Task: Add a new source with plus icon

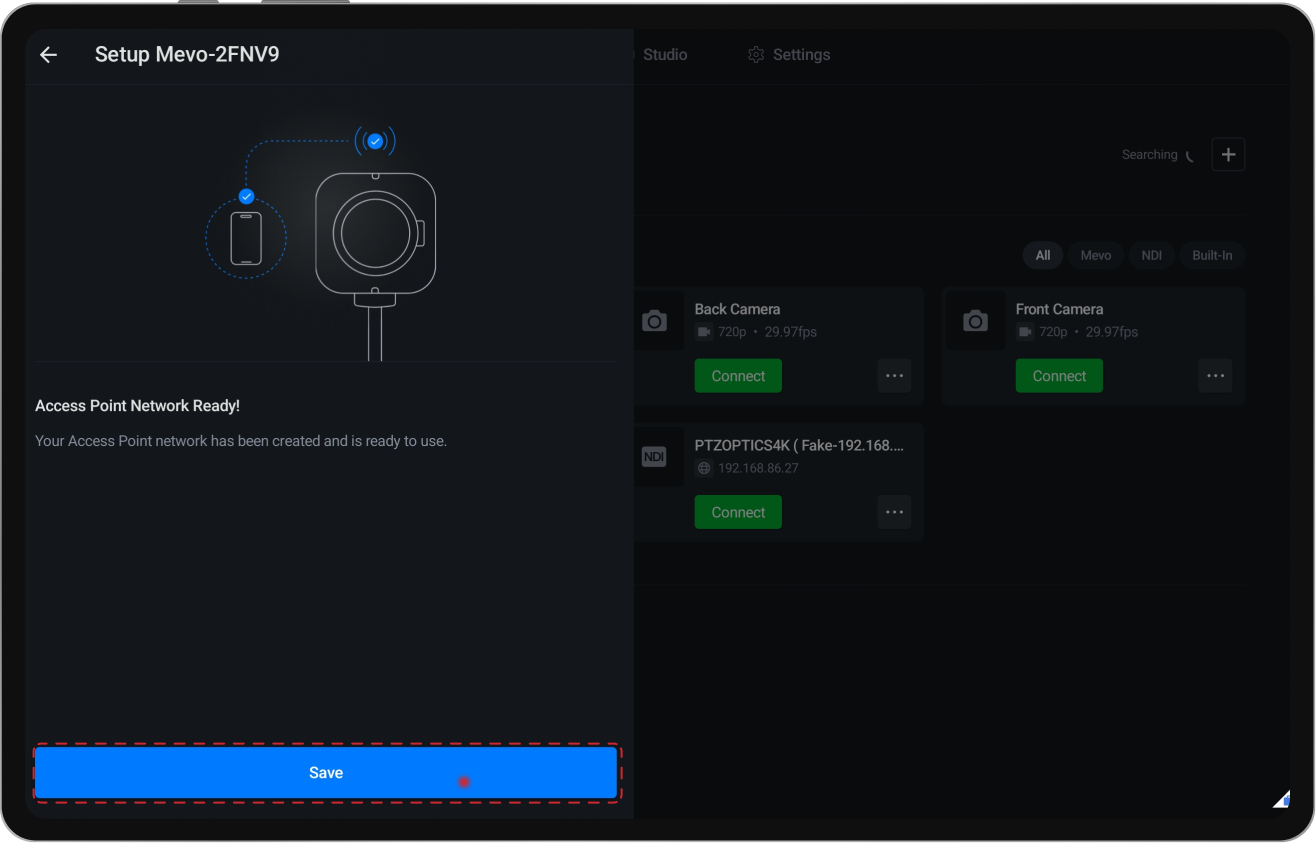Action: 1228,155
